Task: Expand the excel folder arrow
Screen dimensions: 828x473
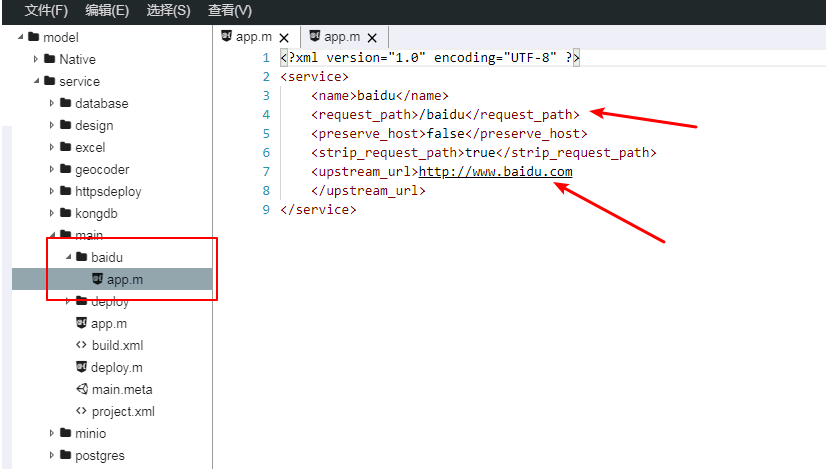Action: tap(52, 147)
